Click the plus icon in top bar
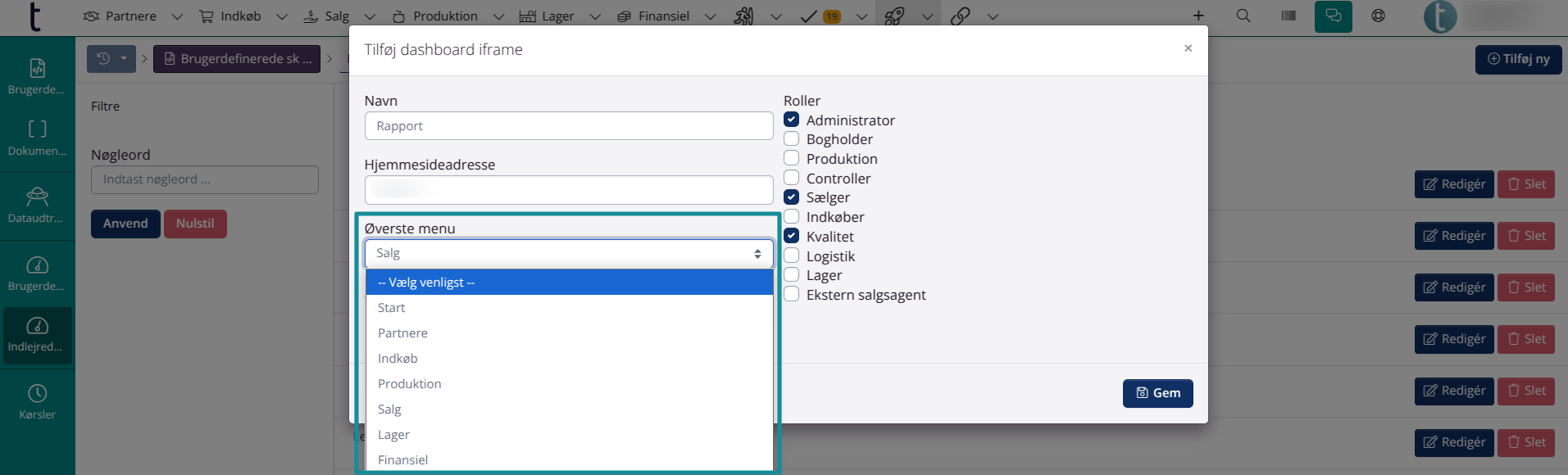This screenshot has width=1568, height=475. [1198, 16]
